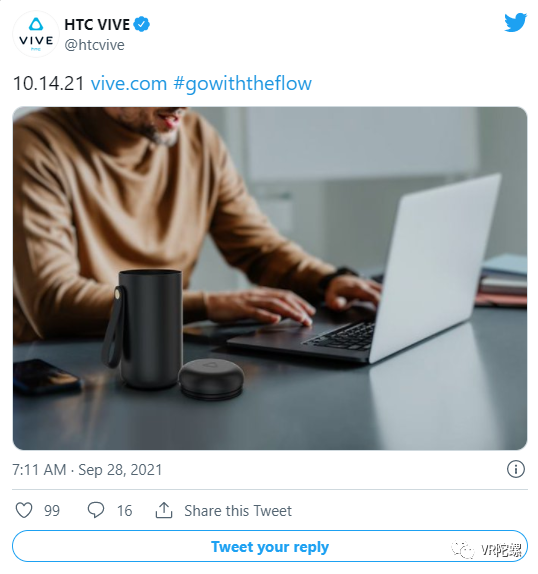Click the @htcvive handle
This screenshot has width=538, height=574.
click(x=94, y=45)
